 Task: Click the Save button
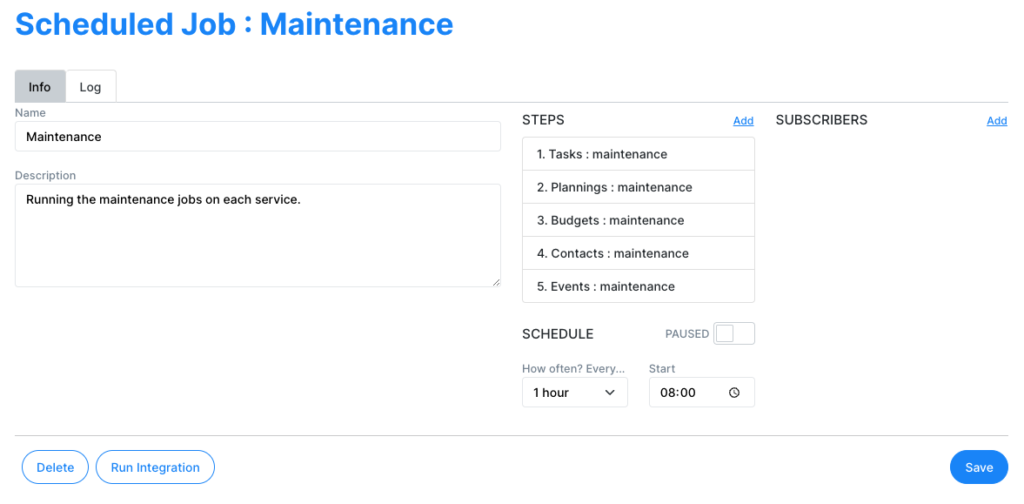click(x=979, y=467)
